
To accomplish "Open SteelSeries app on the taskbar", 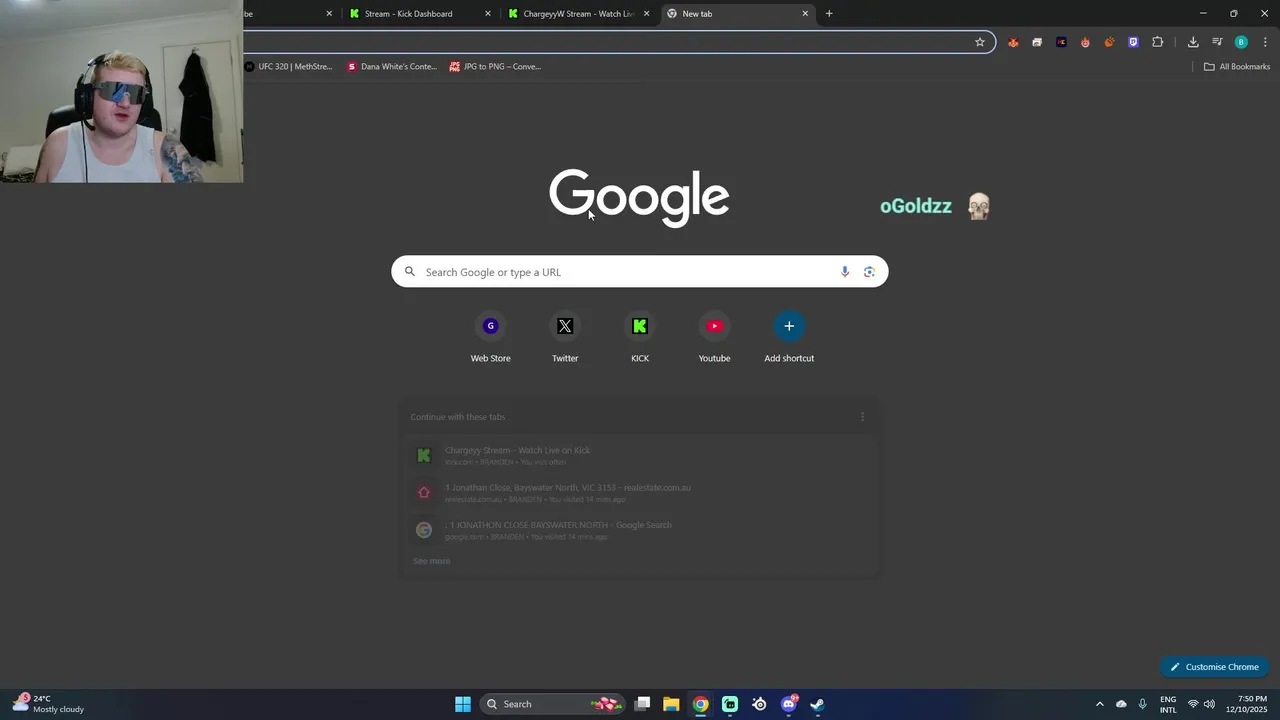I will (759, 704).
